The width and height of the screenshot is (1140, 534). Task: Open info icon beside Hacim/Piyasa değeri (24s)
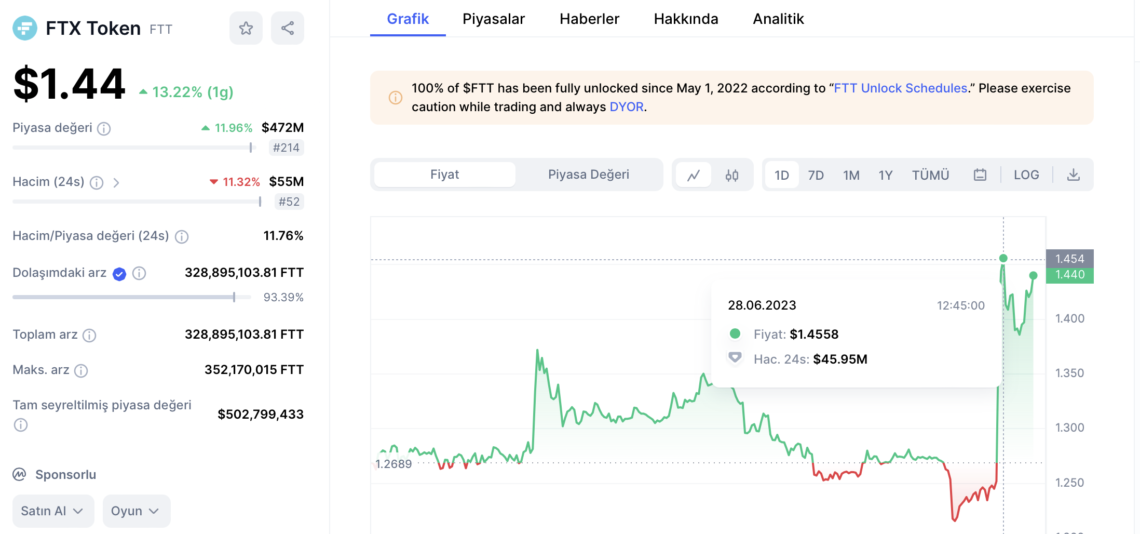(x=182, y=236)
